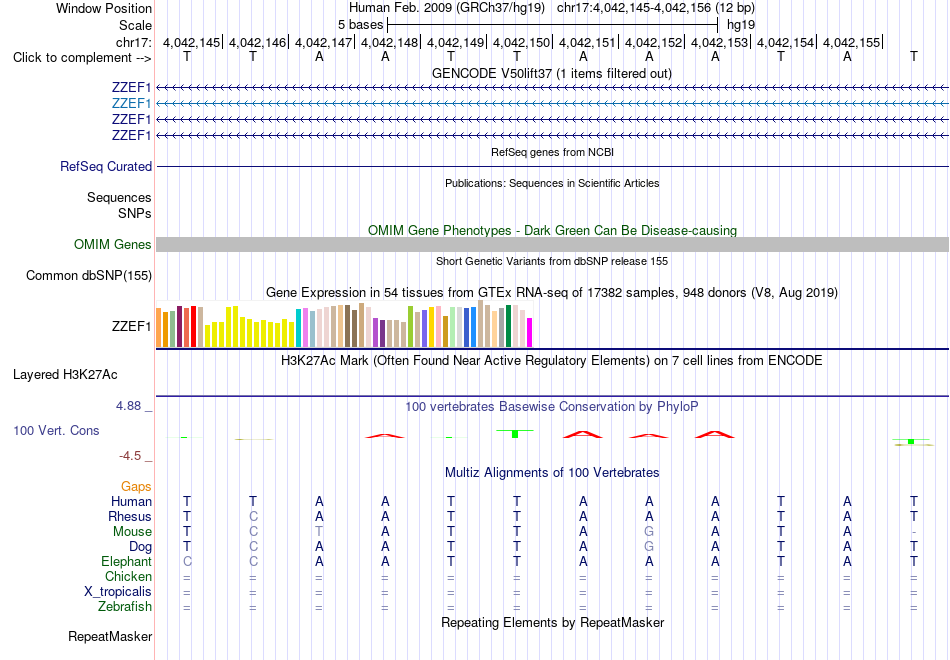Click the 'RefSeq genes from NCBI' title
Viewport: 950px width, 660px height.
pyautogui.click(x=552, y=152)
